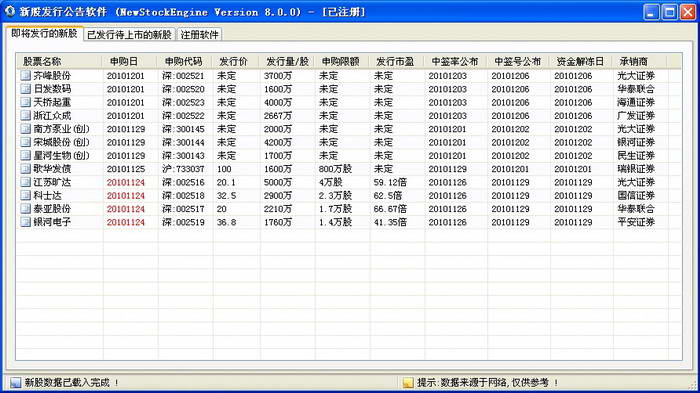Click the status bar data-loaded icon

pyautogui.click(x=16, y=383)
